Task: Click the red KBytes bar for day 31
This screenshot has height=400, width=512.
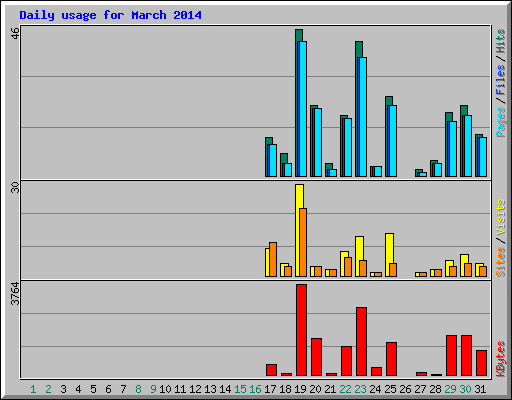Action: point(481,363)
